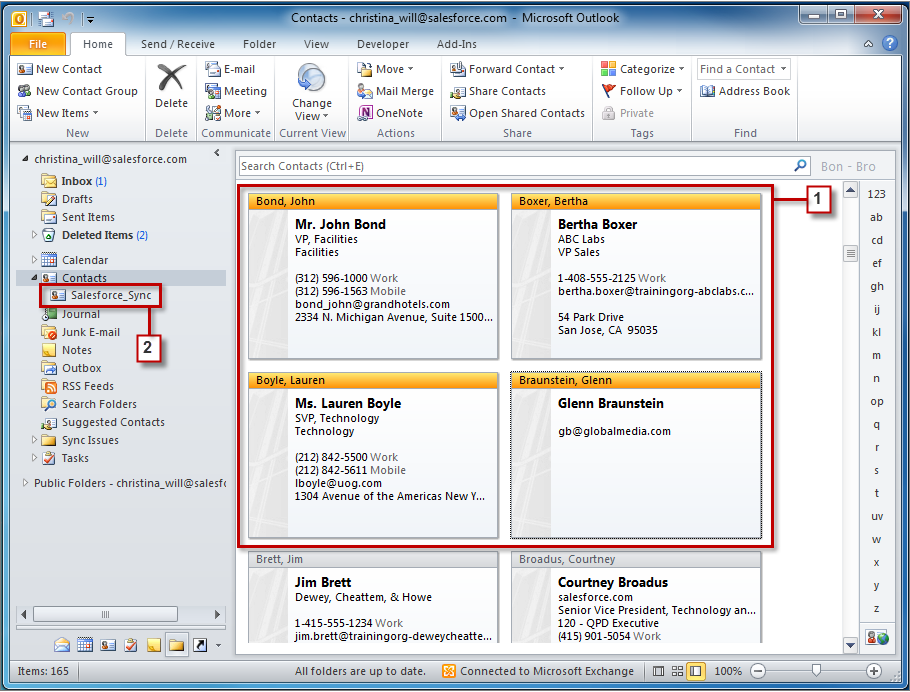The width and height of the screenshot is (910, 692).
Task: Collapse the Contacts folder
Action: (x=34, y=277)
